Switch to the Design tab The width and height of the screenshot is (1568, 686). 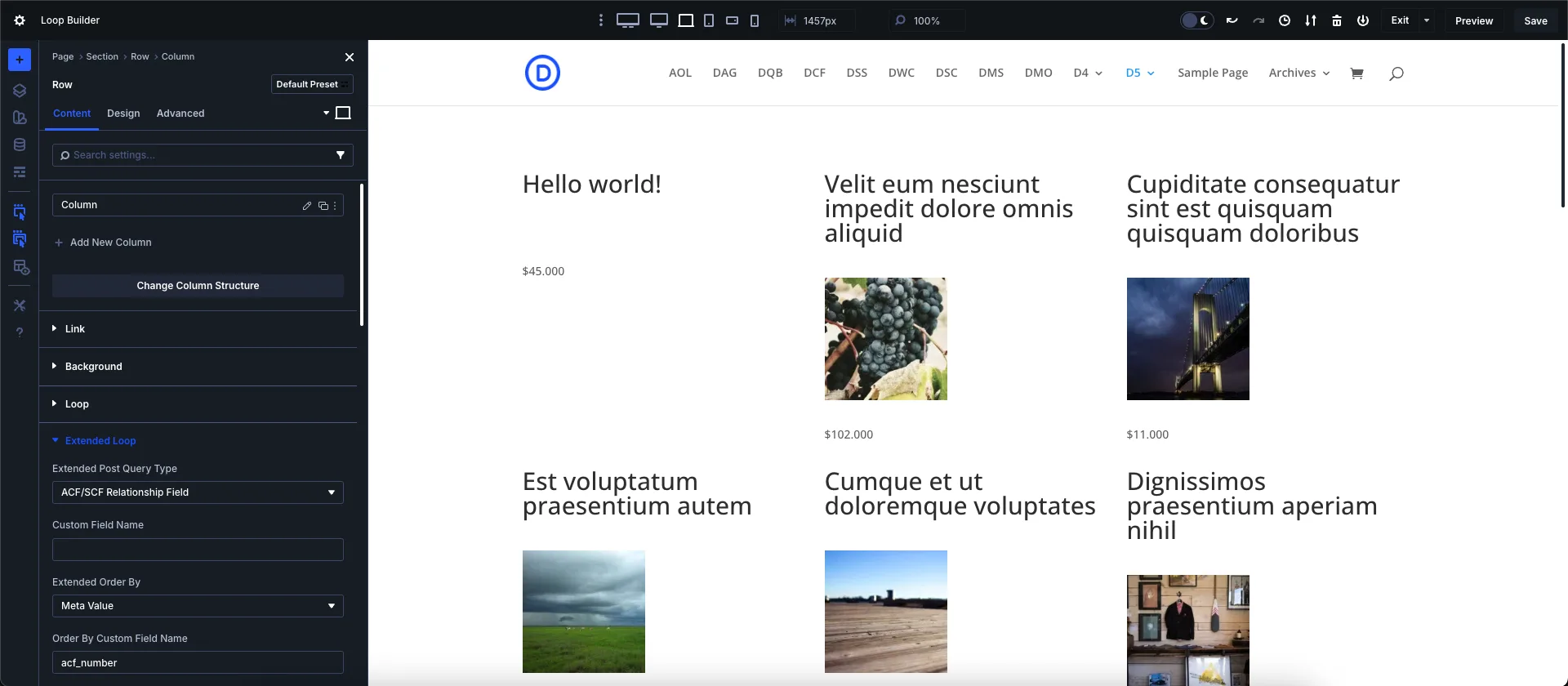(x=123, y=114)
